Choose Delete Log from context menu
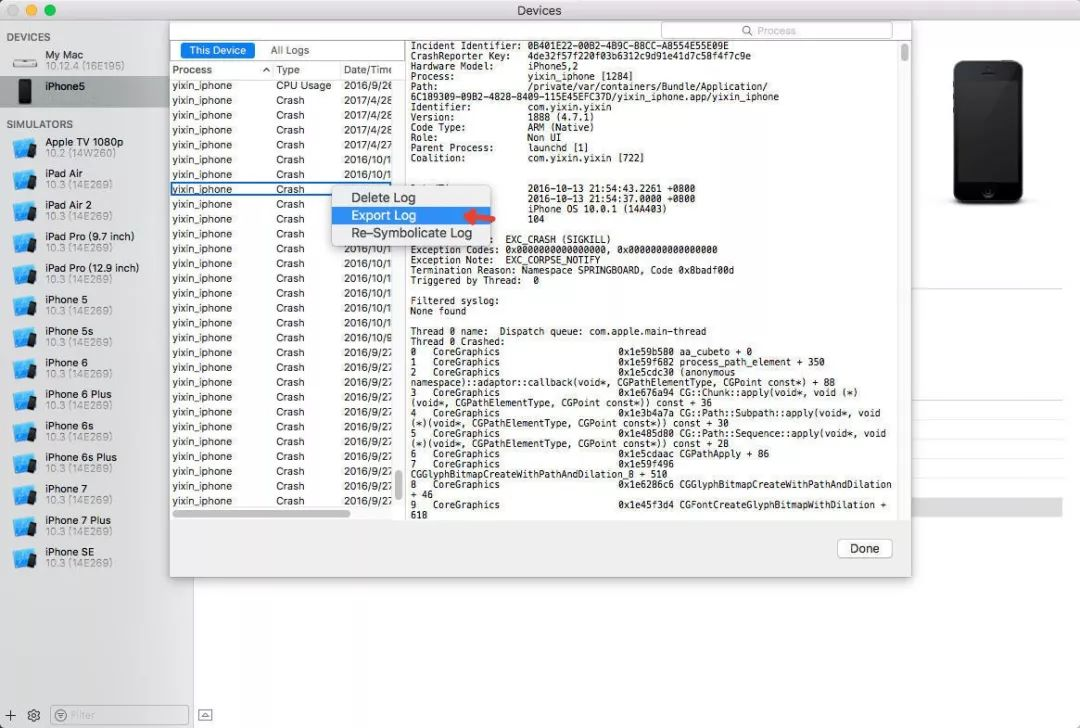The height and width of the screenshot is (728, 1080). click(411, 198)
